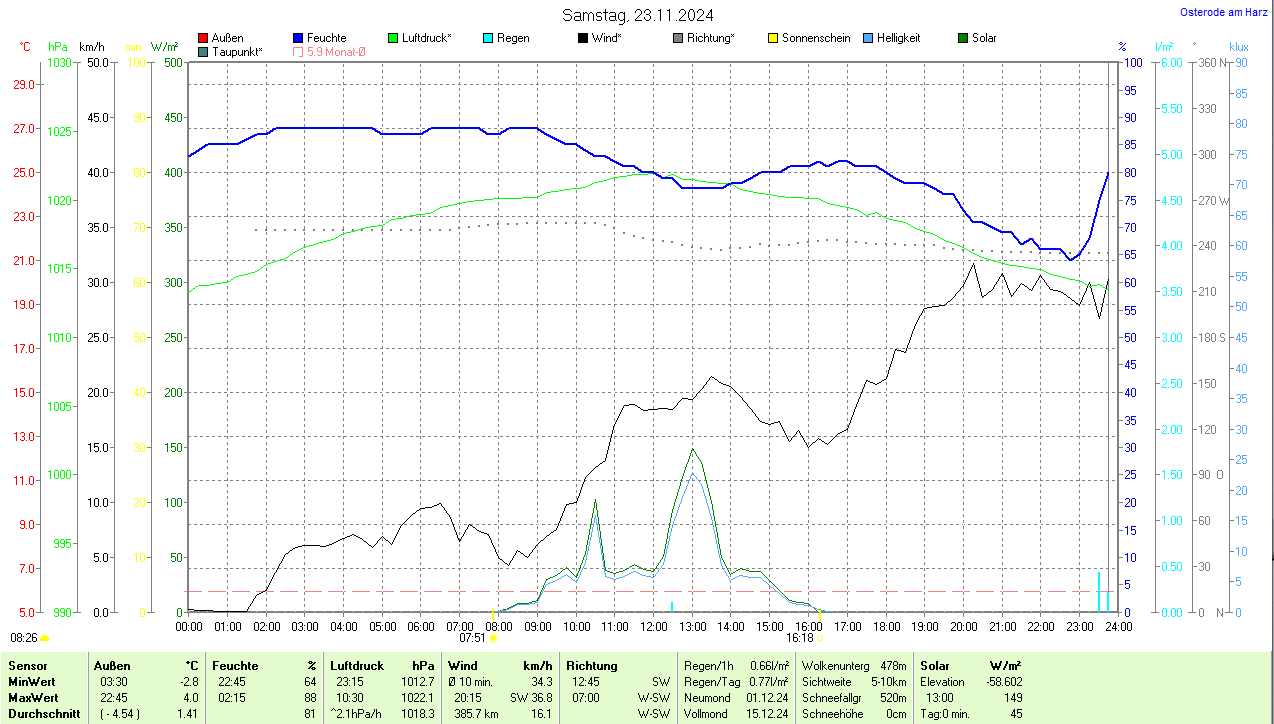
Task: Click the green Luftdruck legend square
Action: click(x=393, y=38)
